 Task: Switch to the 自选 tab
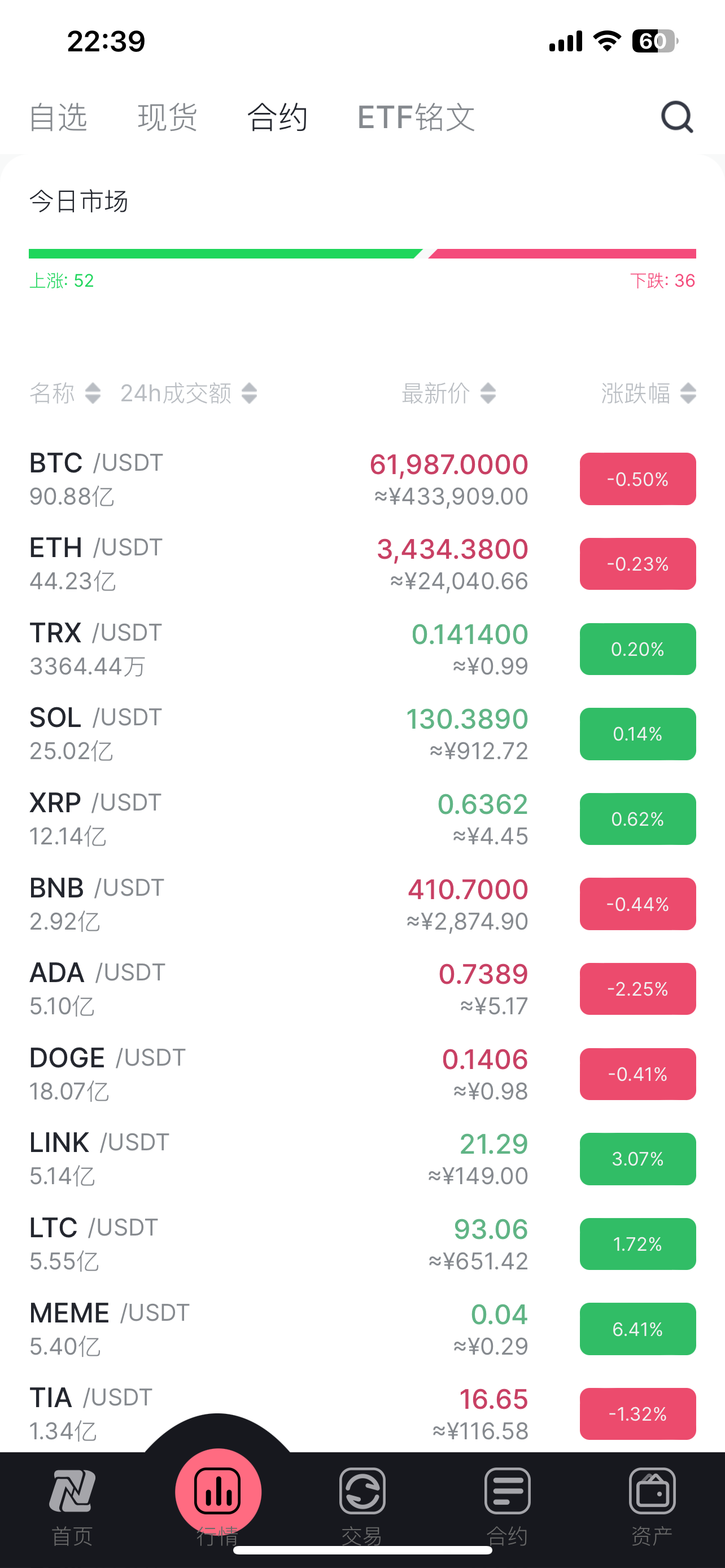click(58, 117)
